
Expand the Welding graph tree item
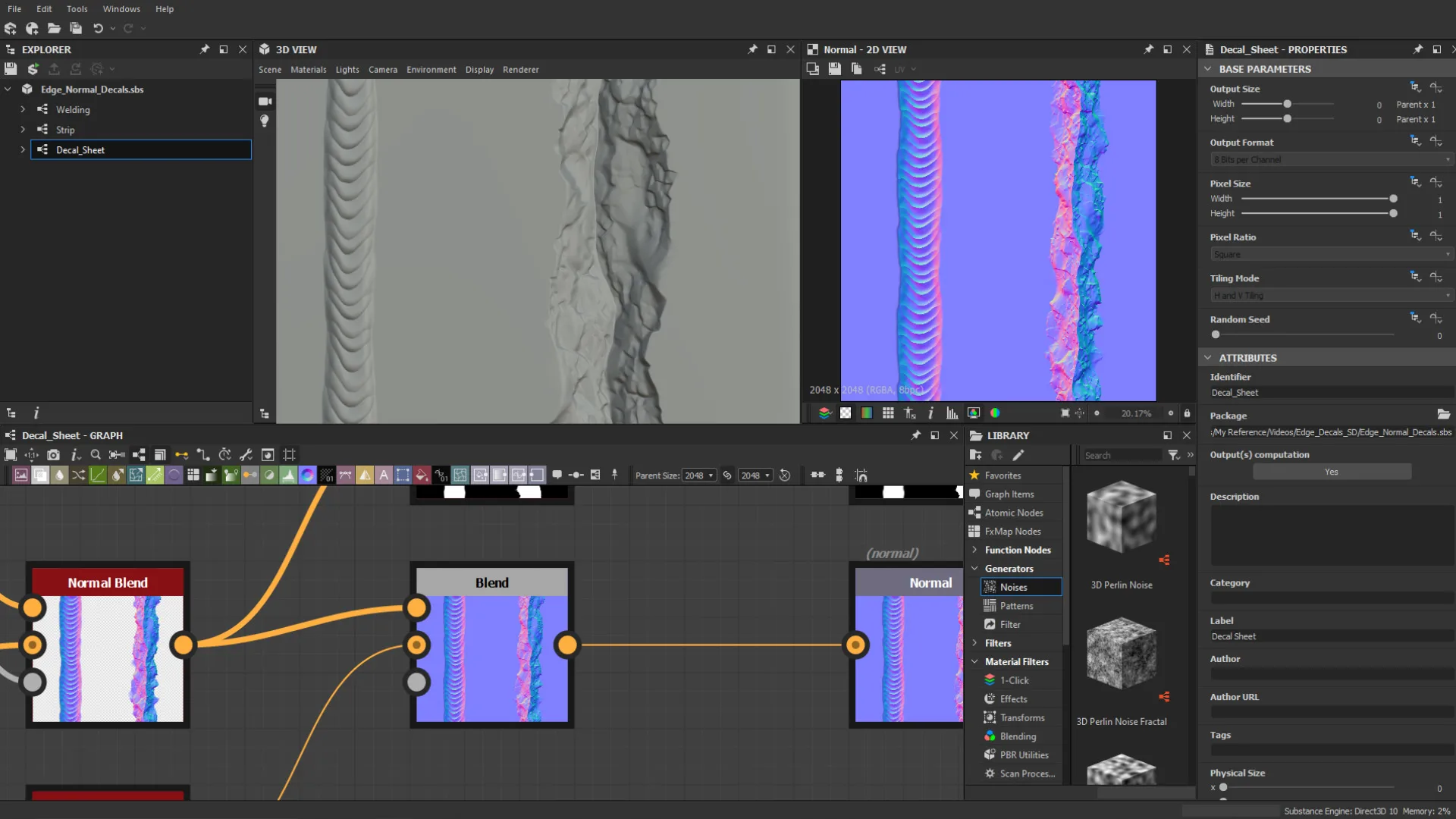(23, 109)
